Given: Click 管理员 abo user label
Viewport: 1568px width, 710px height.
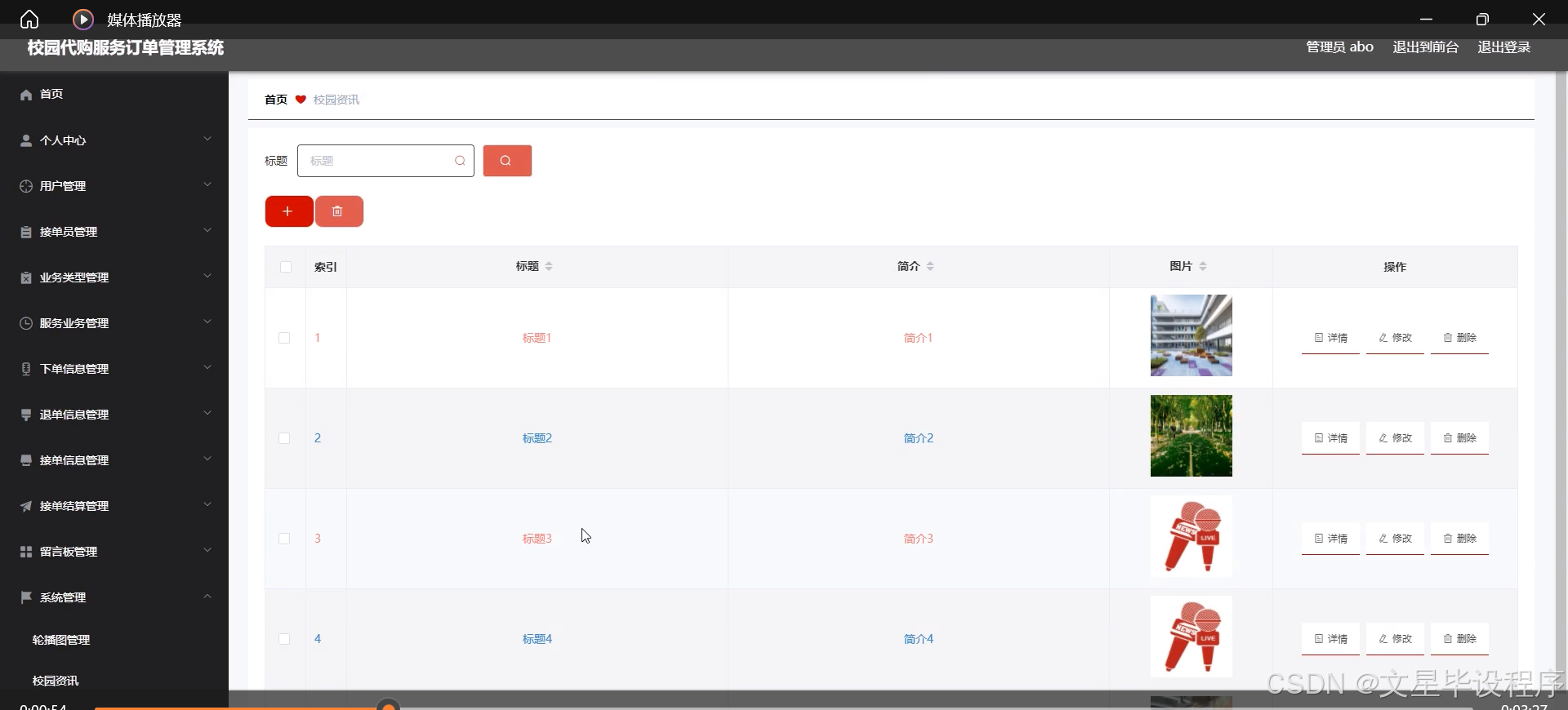Looking at the screenshot, I should (x=1339, y=47).
